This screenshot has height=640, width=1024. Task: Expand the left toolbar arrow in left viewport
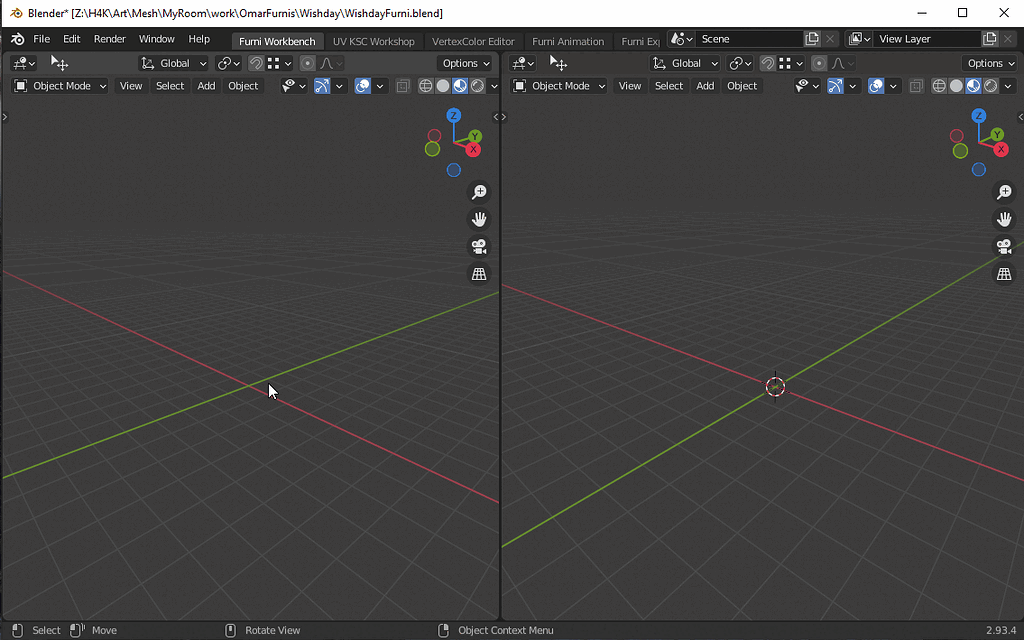coord(5,117)
